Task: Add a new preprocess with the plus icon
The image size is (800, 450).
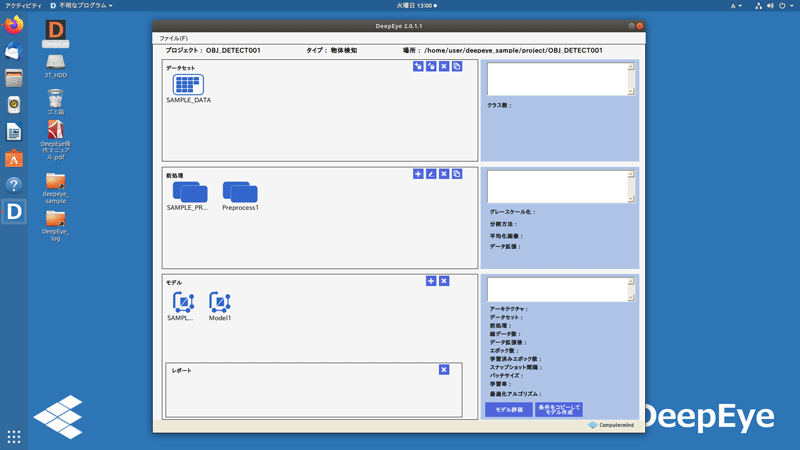Action: (x=418, y=174)
